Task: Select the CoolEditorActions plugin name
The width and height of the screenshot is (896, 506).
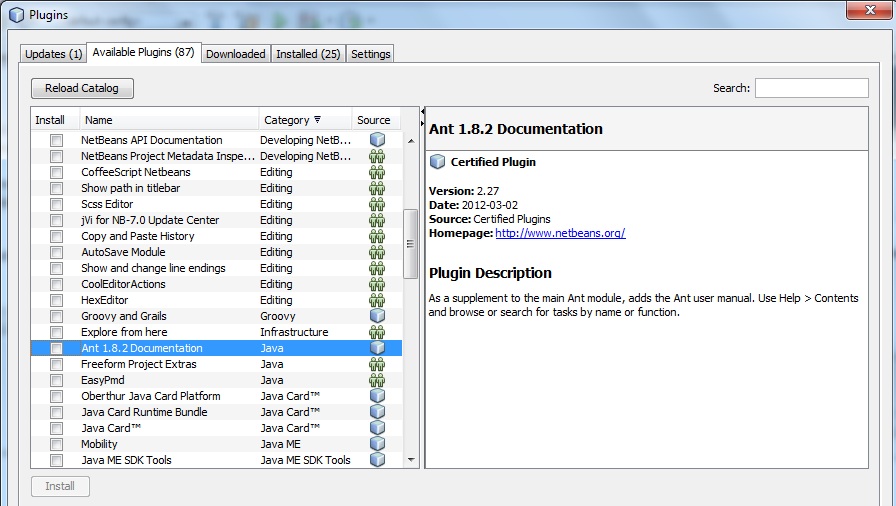Action: point(123,284)
